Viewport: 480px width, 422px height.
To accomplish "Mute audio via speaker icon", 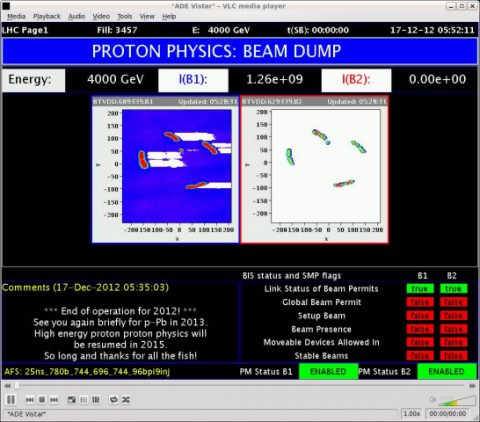I will (432, 399).
